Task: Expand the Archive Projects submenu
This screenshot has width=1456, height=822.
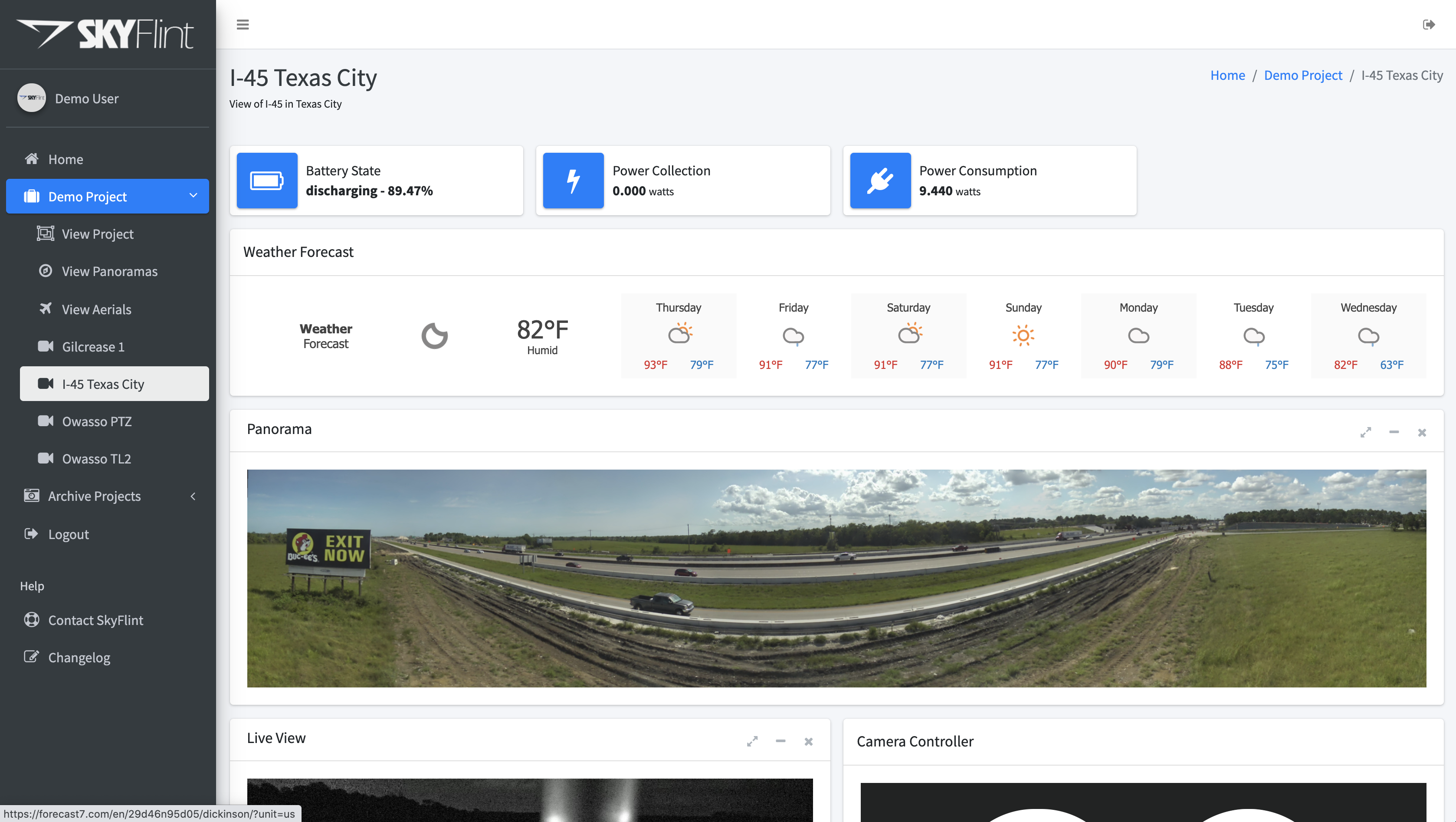Action: 193,496
